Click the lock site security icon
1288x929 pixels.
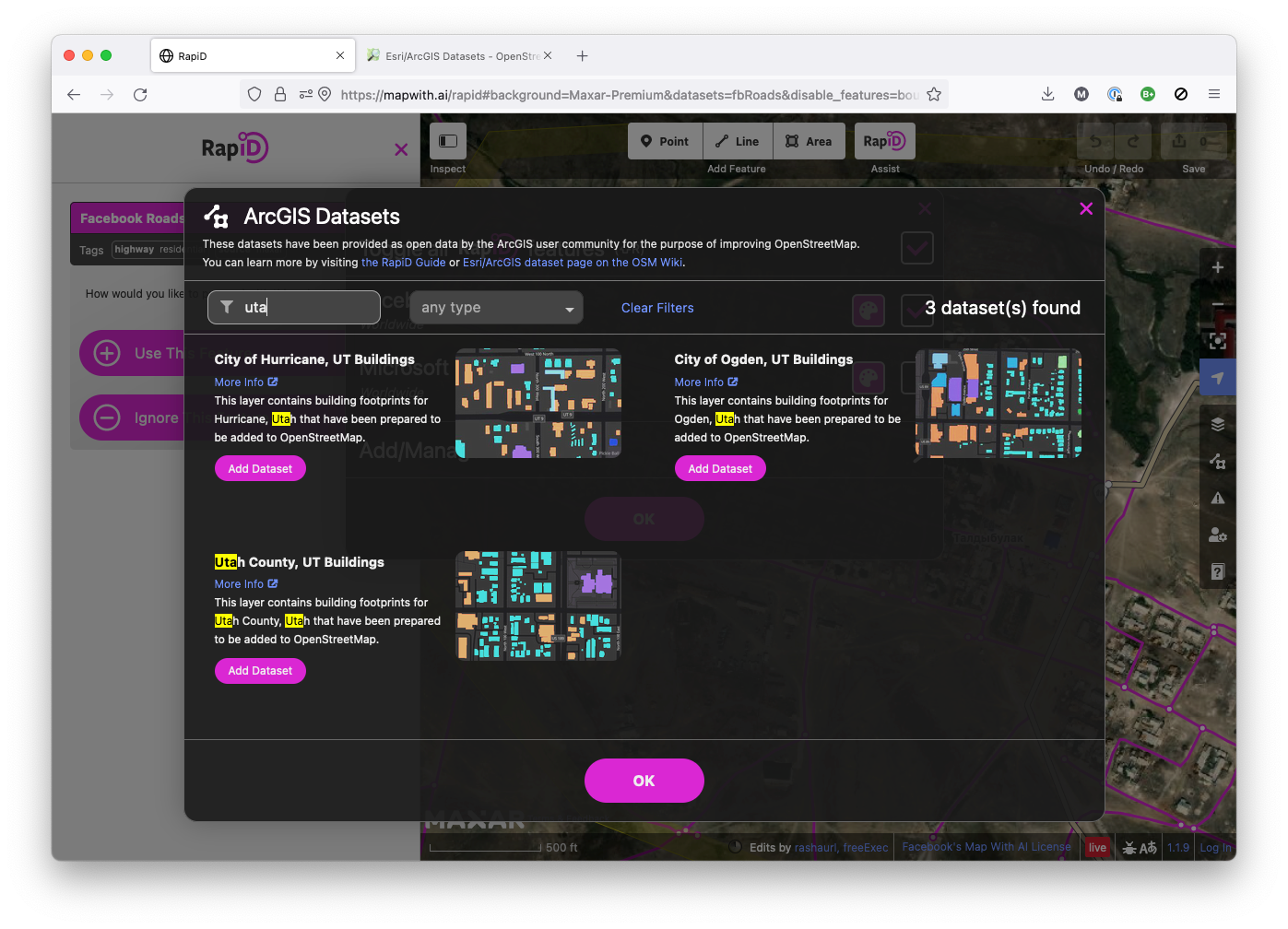coord(280,94)
